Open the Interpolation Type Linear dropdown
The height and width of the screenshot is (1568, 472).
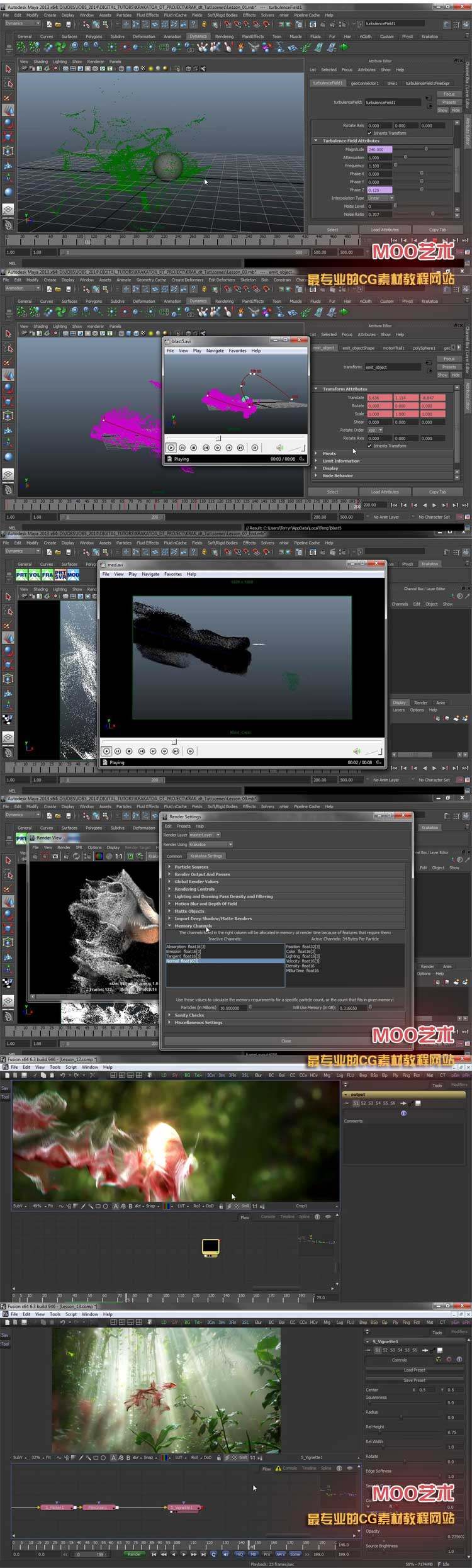pyautogui.click(x=381, y=198)
